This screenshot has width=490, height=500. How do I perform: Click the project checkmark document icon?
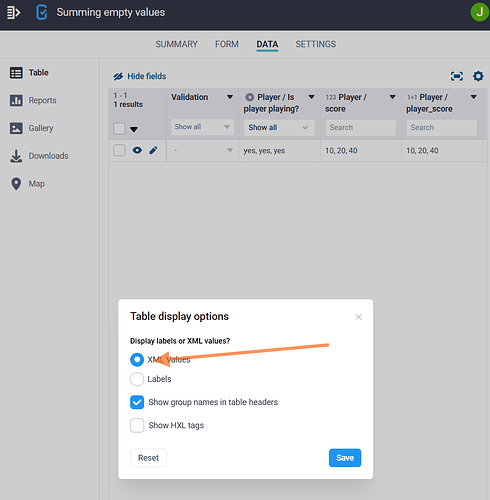click(x=42, y=12)
